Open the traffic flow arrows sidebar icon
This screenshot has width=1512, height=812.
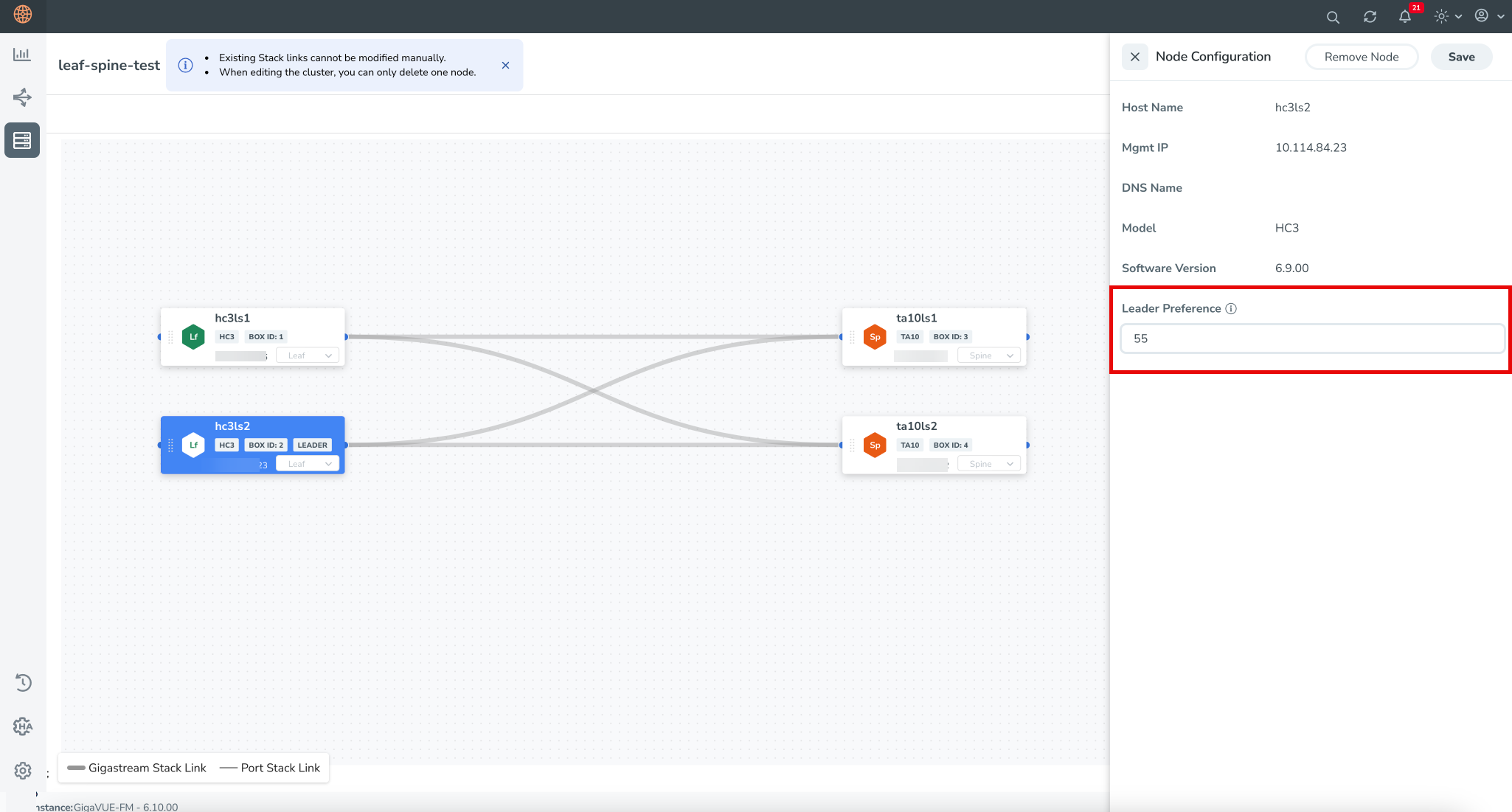coord(22,97)
